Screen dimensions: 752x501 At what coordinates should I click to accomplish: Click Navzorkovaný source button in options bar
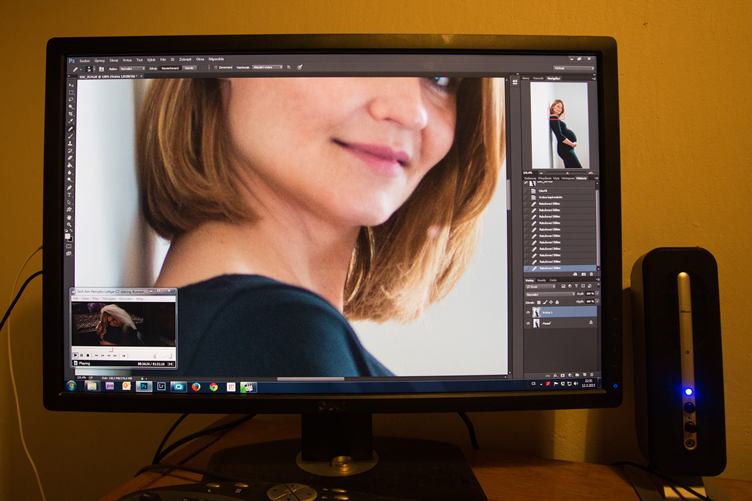[x=171, y=68]
